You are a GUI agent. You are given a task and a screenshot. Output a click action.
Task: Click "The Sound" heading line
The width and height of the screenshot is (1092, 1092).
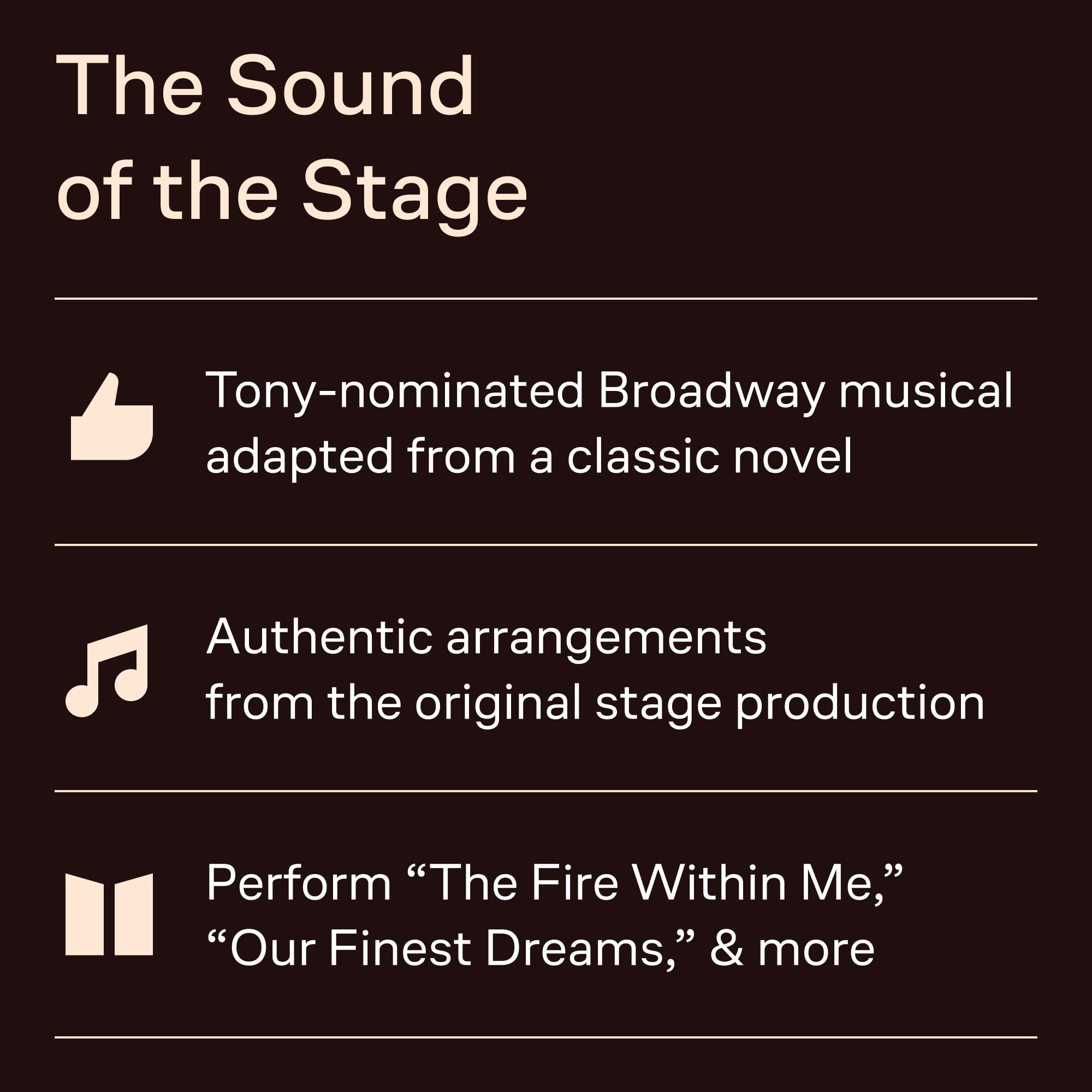[x=264, y=86]
